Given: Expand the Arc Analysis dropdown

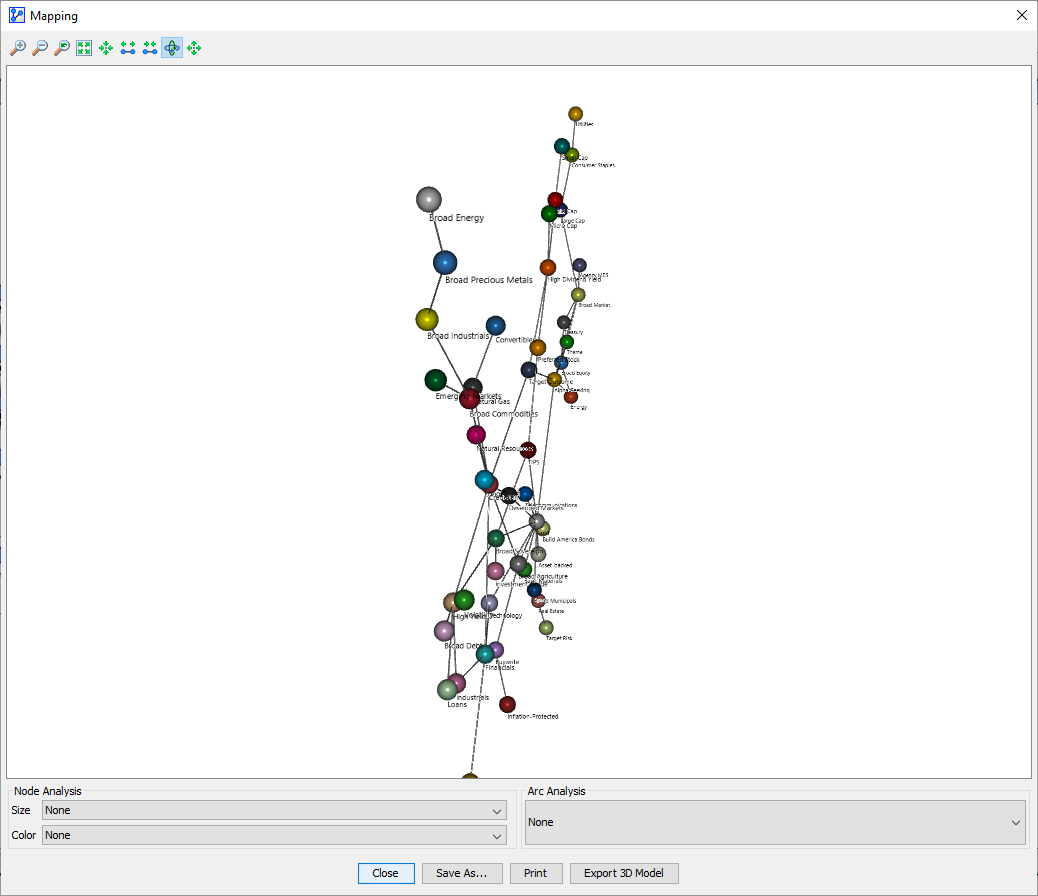Looking at the screenshot, I should 776,822.
